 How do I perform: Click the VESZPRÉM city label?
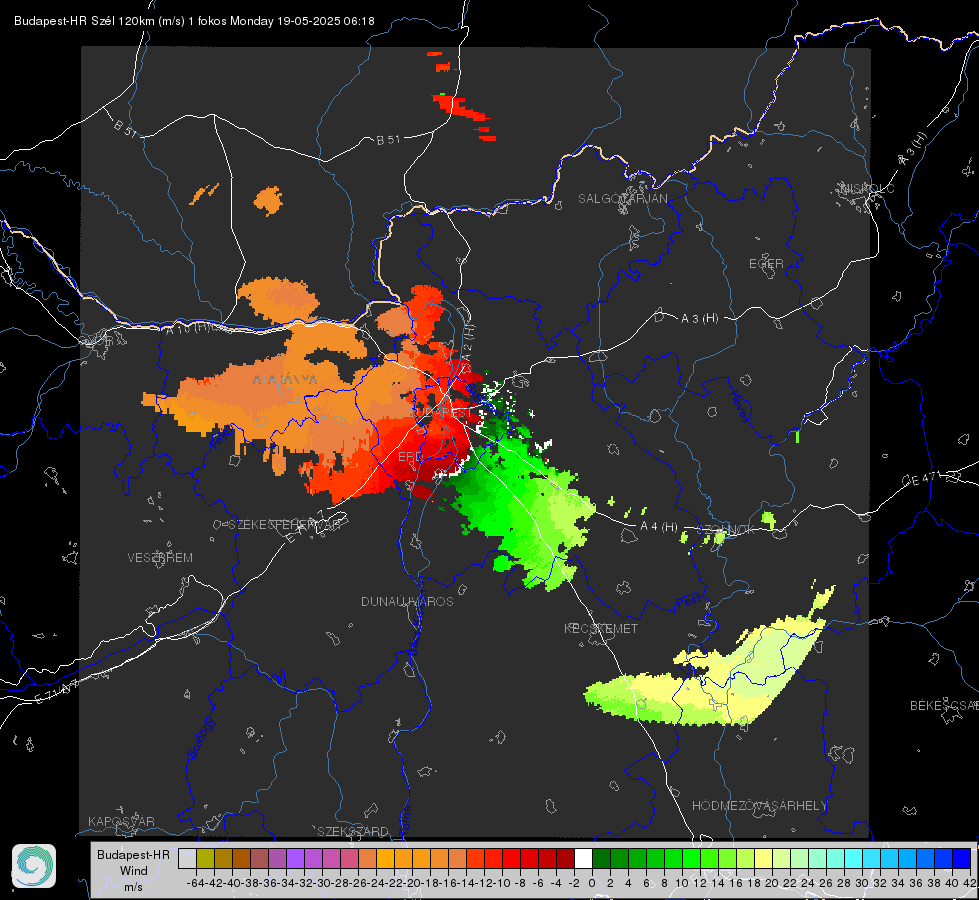160,557
